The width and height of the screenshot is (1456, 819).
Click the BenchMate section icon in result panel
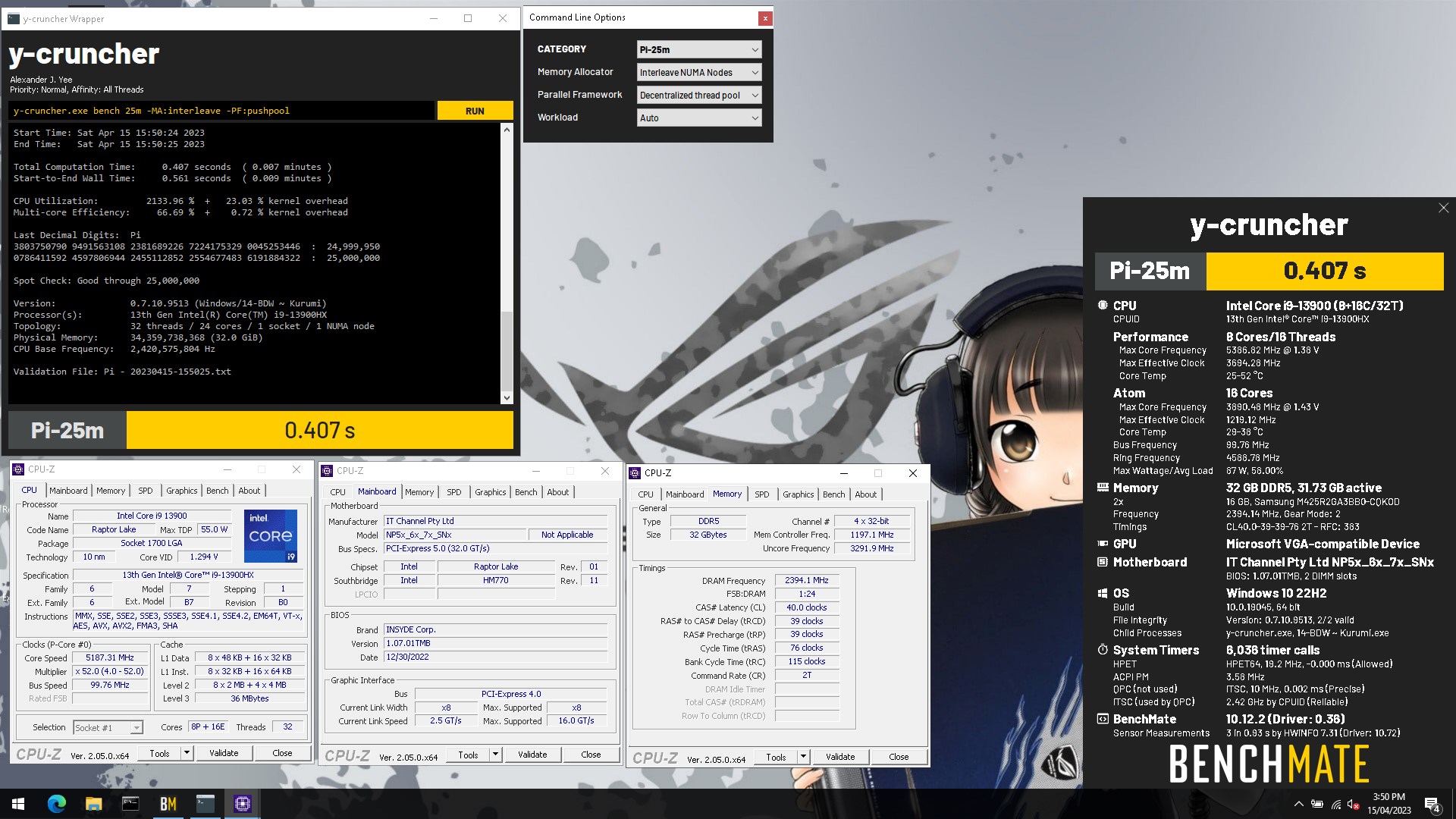coord(1103,719)
